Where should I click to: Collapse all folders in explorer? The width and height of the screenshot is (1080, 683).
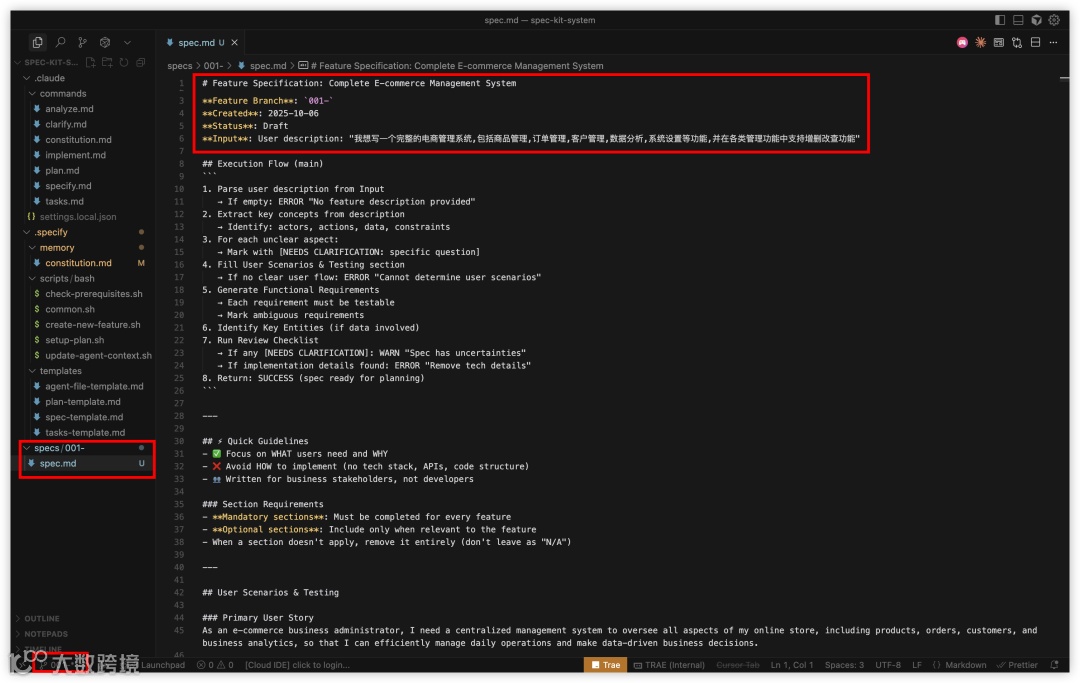(x=141, y=62)
